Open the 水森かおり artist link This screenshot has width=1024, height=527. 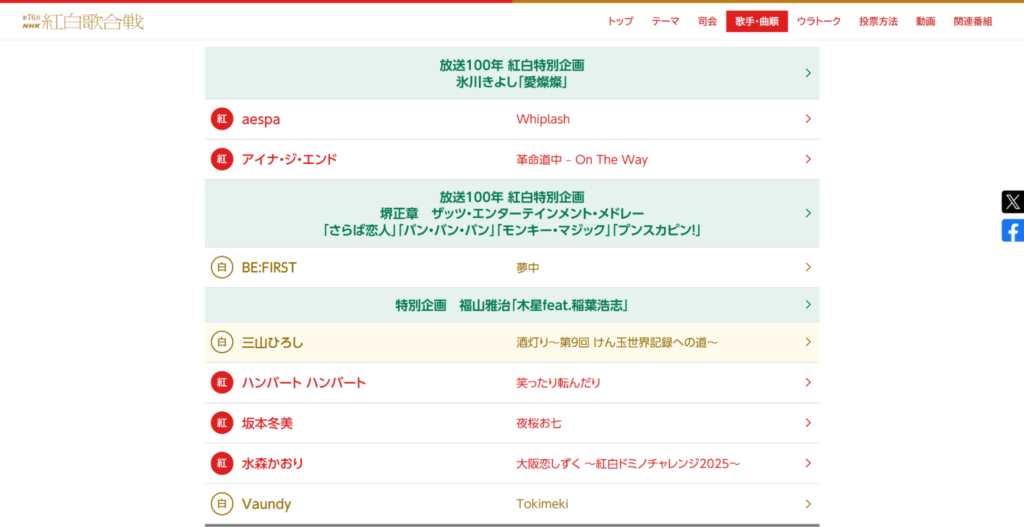point(272,464)
